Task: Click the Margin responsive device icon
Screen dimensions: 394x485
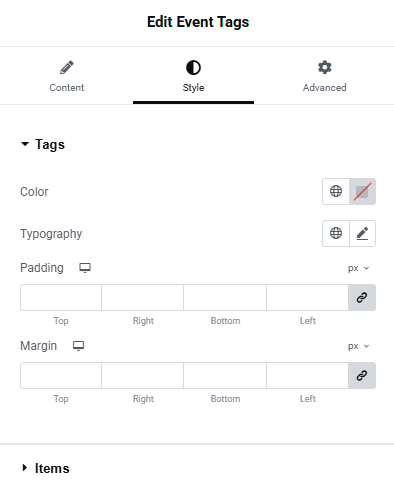Action: coord(79,346)
